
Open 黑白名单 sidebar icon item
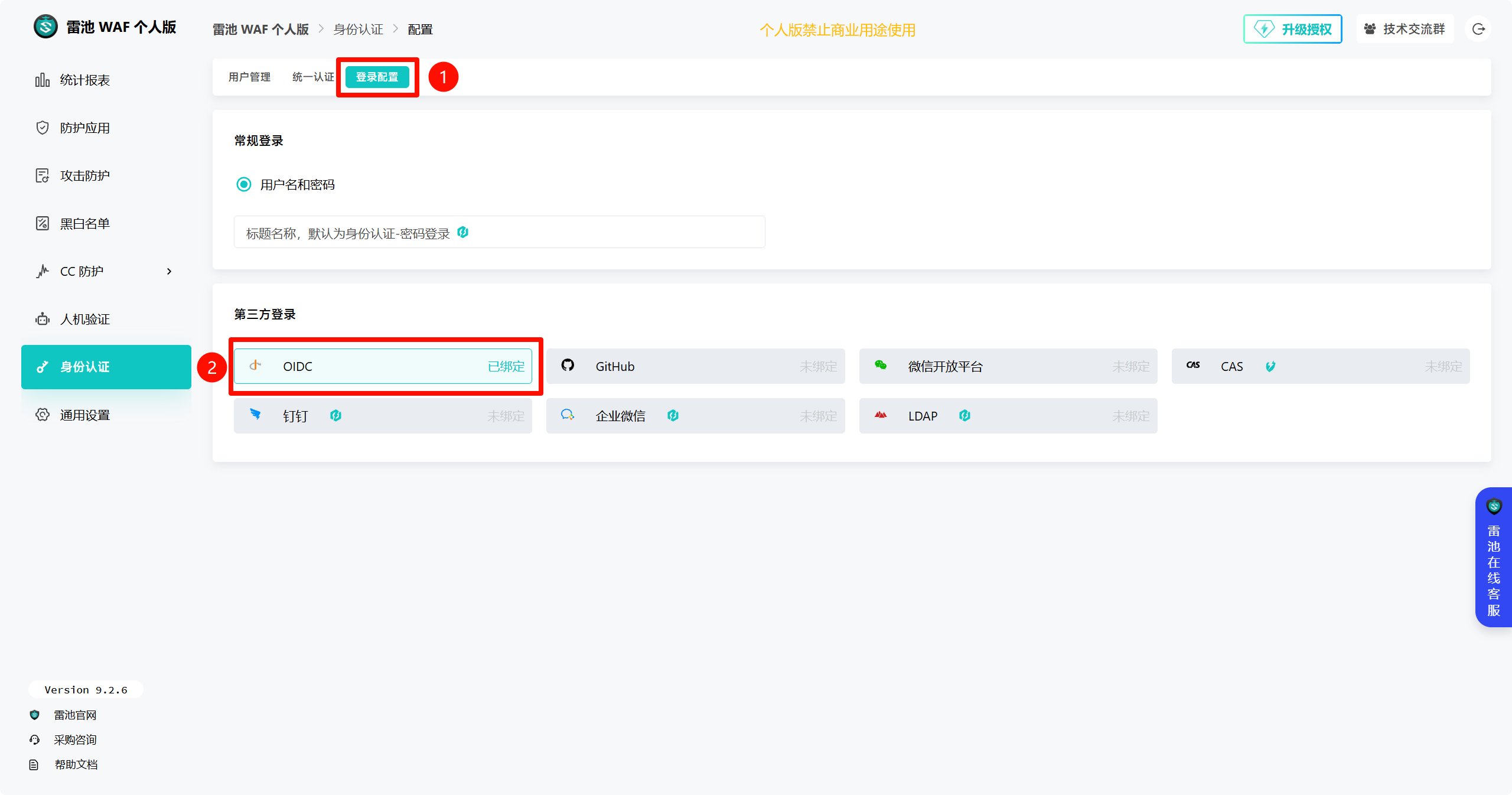tap(84, 224)
